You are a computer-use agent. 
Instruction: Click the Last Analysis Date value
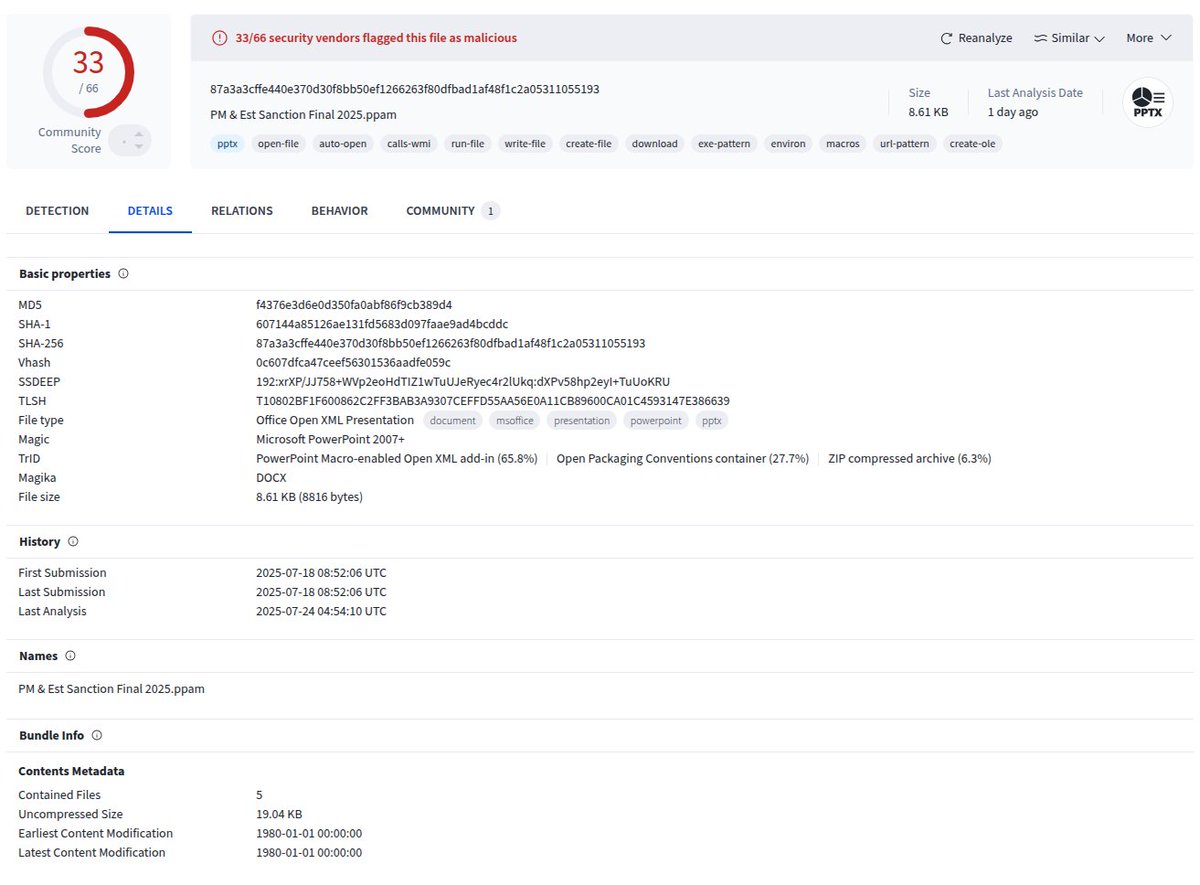tap(1013, 112)
